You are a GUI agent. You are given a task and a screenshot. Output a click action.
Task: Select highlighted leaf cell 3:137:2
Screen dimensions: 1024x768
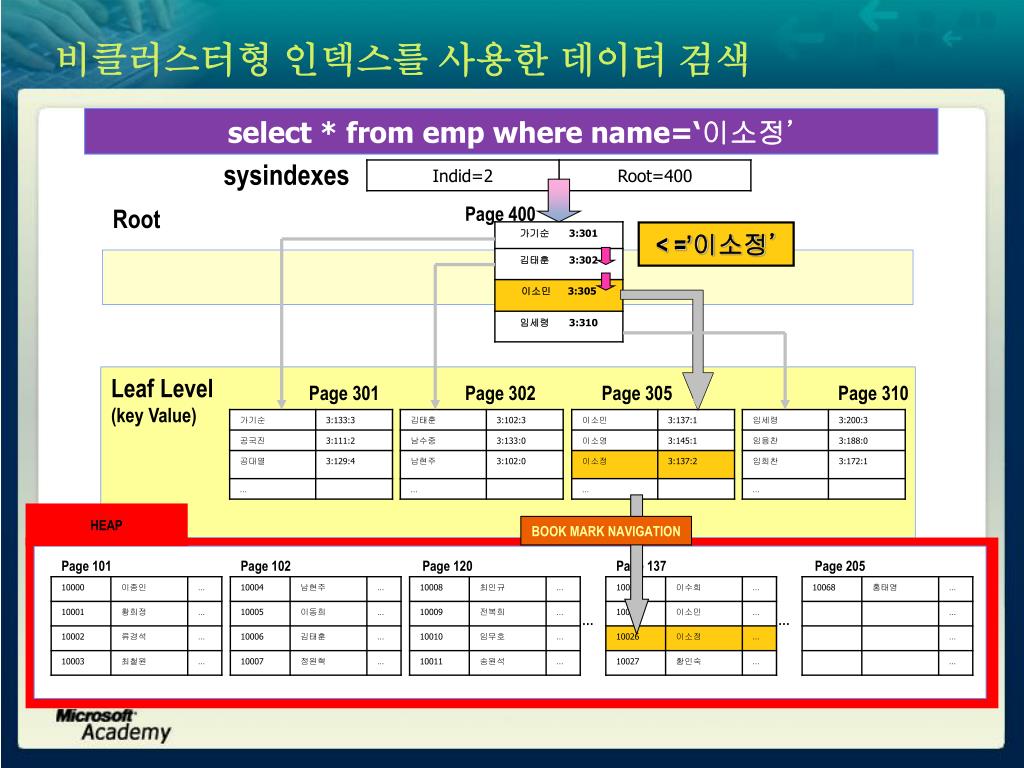[x=695, y=462]
